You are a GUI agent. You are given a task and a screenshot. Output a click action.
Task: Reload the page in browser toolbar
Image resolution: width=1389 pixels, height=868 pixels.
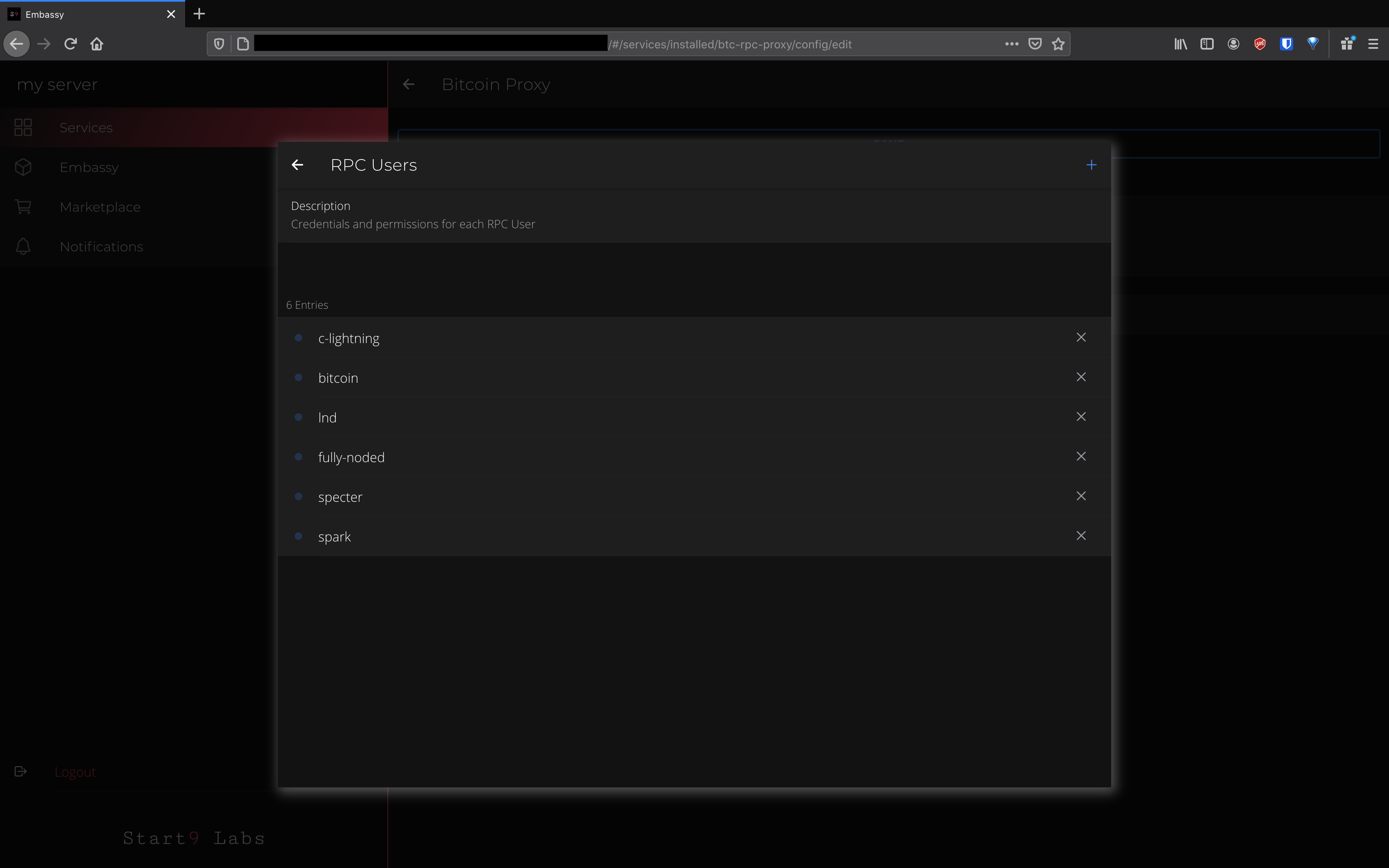71,44
